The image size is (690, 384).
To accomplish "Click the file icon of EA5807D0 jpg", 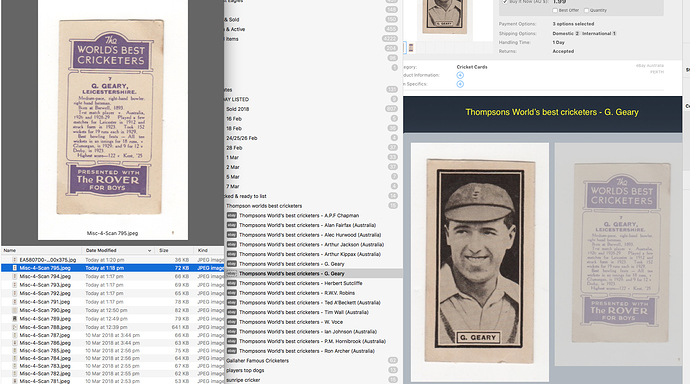I will click(x=15, y=260).
